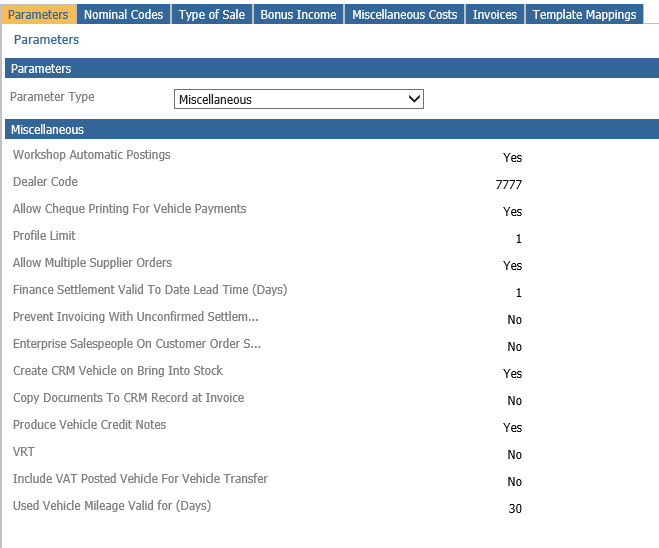Switch to the Parameters tab
The width and height of the screenshot is (659, 548).
(x=38, y=14)
